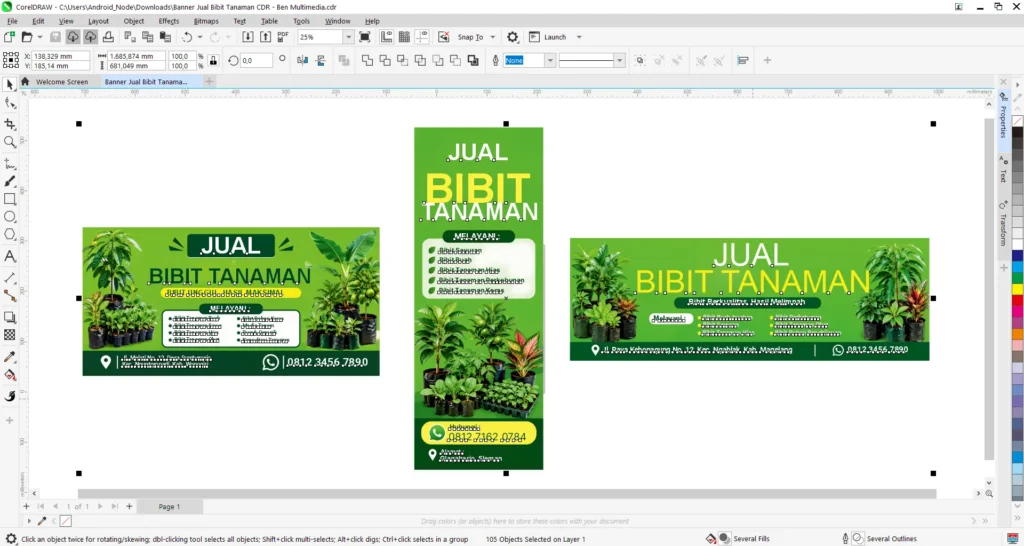Toggle the Snap Off button

tap(443, 37)
